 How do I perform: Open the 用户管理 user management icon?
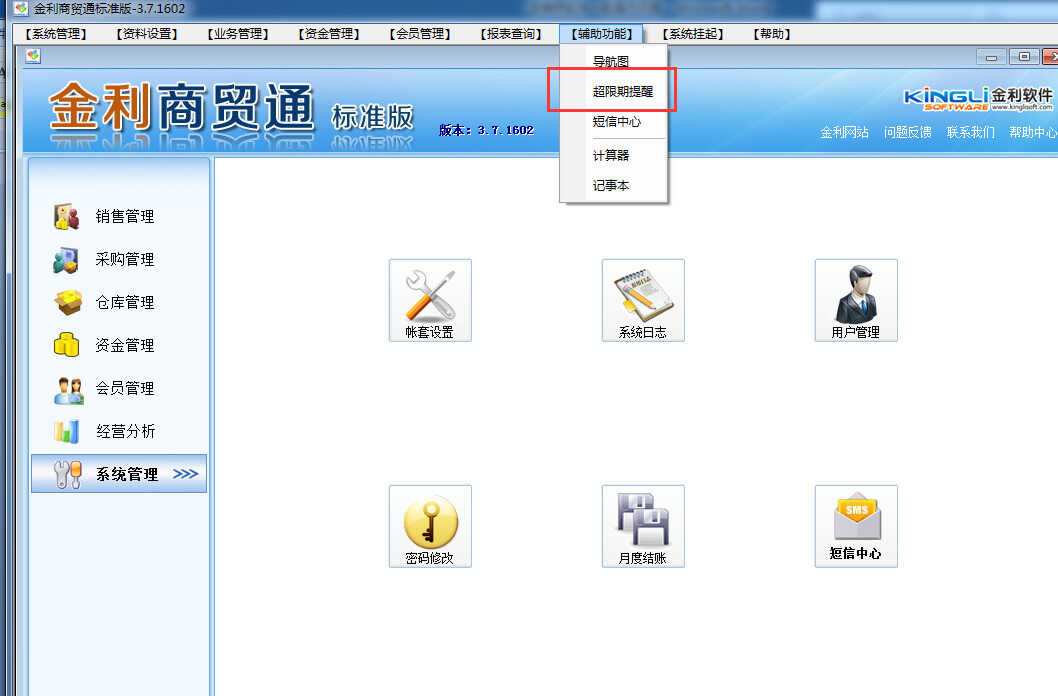856,300
